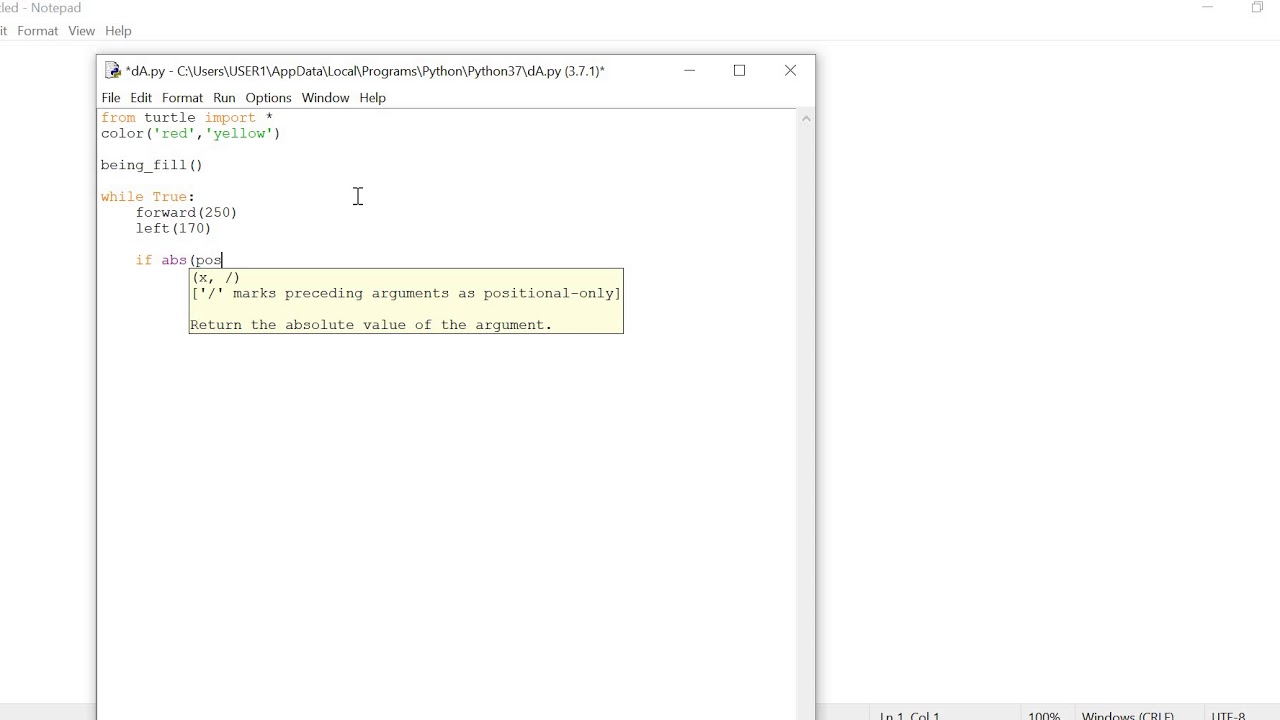Open the Window menu
The height and width of the screenshot is (720, 1280).
coord(325,98)
